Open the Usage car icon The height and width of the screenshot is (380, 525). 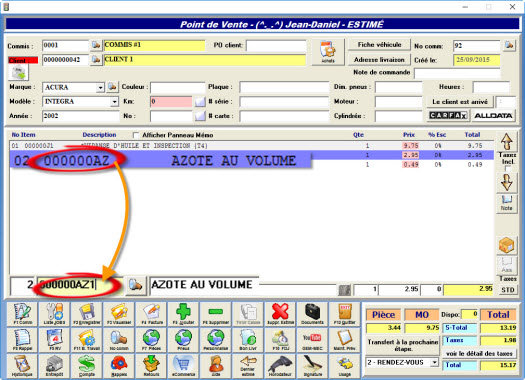tap(345, 366)
